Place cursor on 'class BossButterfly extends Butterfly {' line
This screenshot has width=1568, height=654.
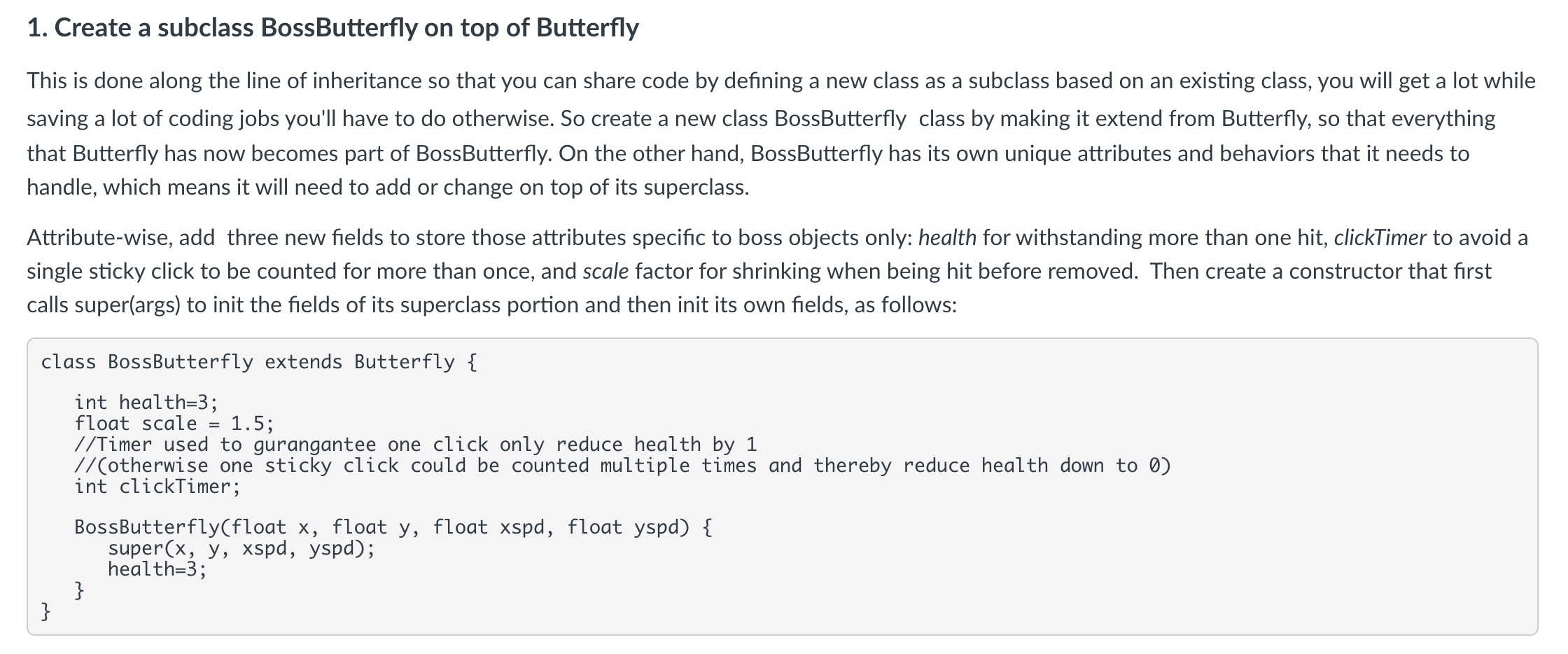click(x=259, y=362)
